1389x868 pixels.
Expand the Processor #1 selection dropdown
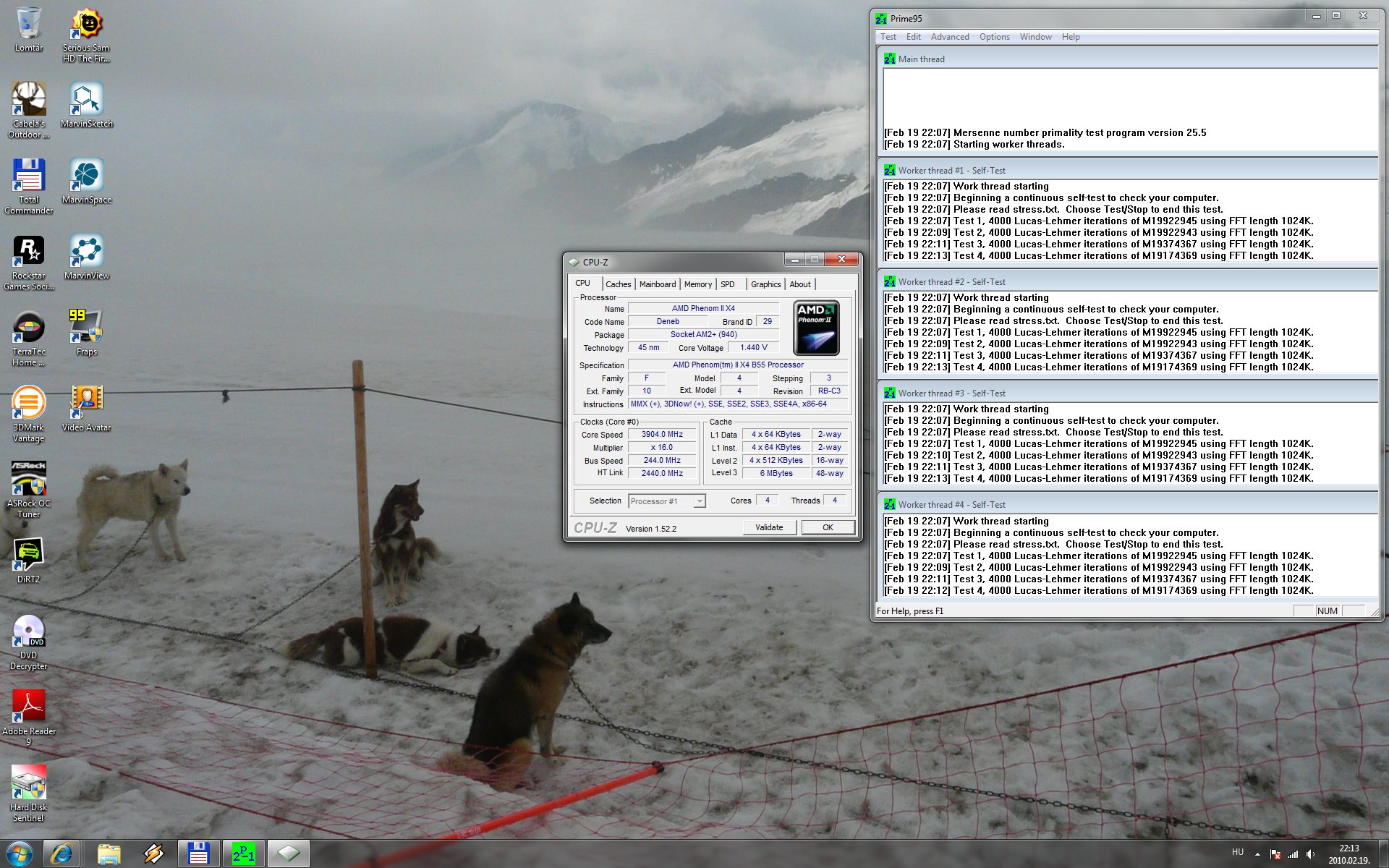tap(699, 501)
